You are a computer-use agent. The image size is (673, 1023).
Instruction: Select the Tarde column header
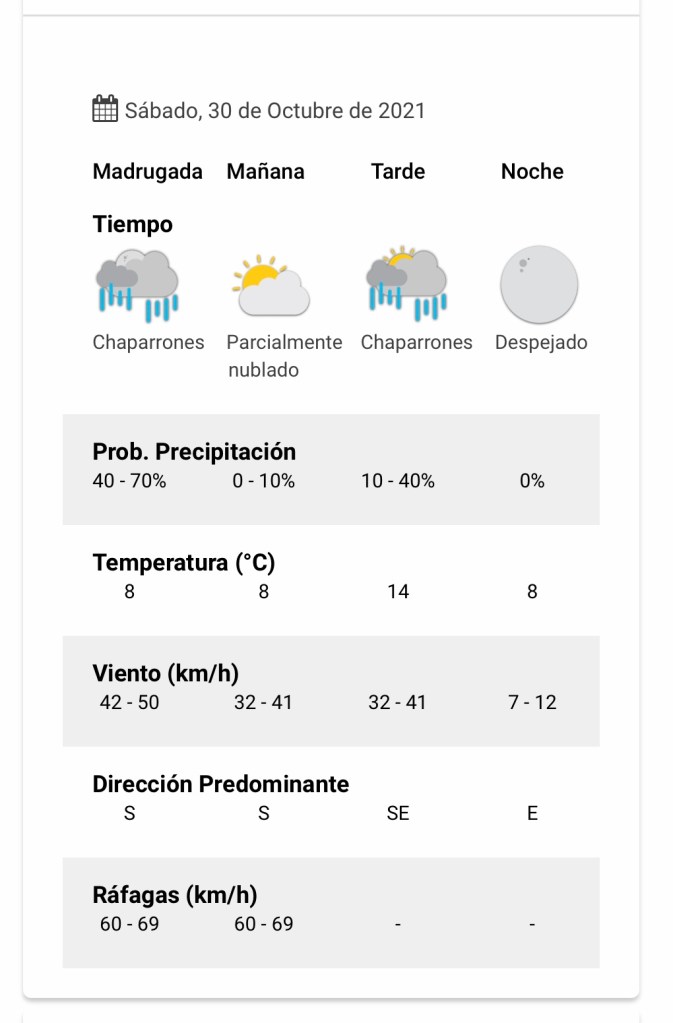point(398,172)
